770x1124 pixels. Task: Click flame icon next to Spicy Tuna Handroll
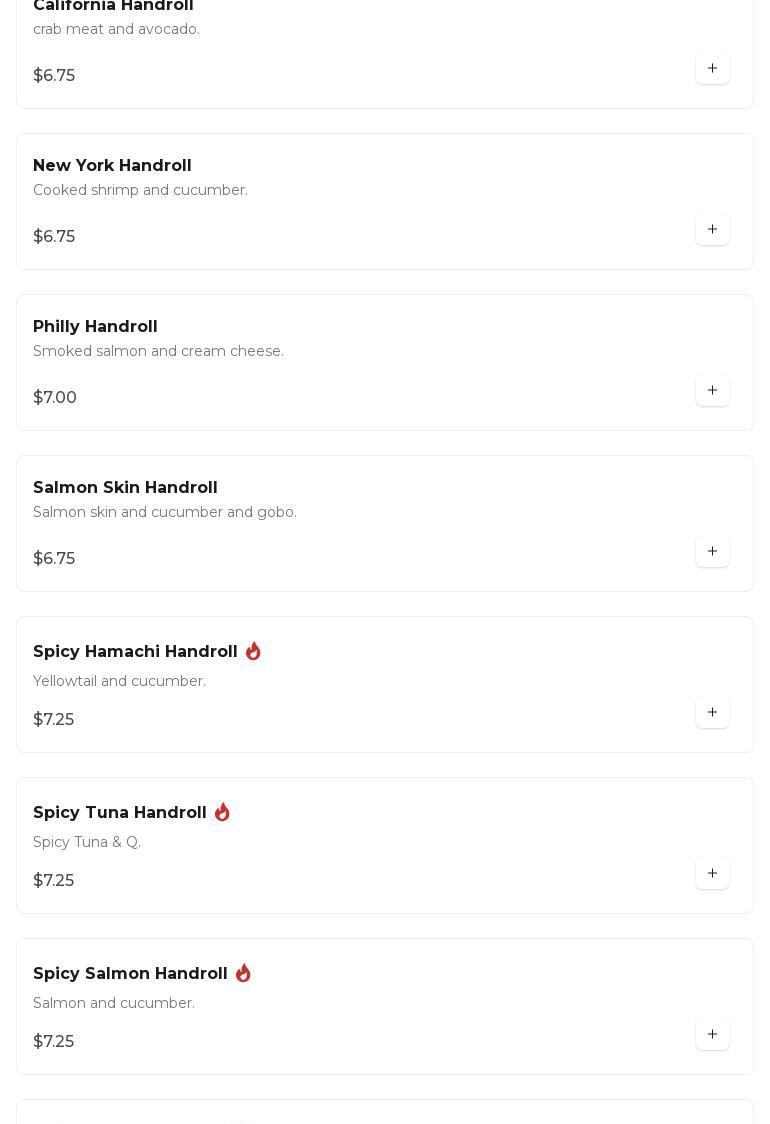click(222, 812)
